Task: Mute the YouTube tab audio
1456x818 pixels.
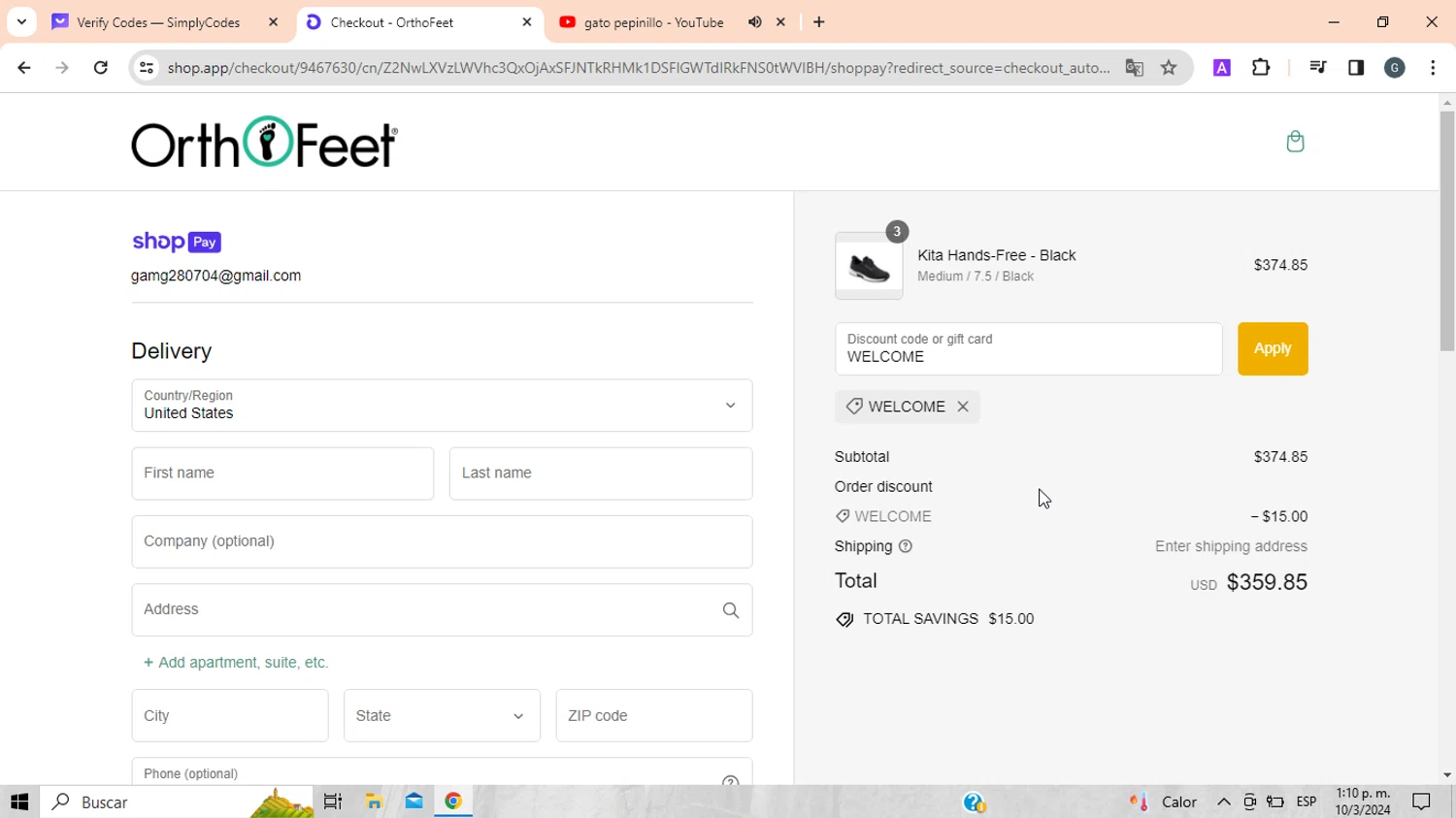Action: (x=754, y=22)
